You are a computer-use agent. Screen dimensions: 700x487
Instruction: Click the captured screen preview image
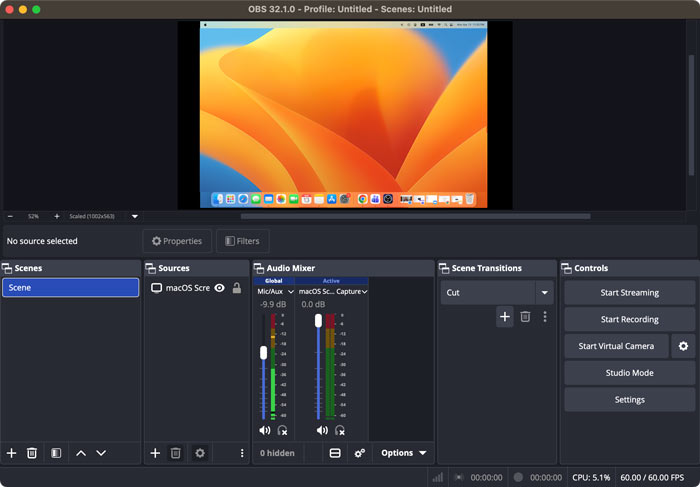pos(343,115)
